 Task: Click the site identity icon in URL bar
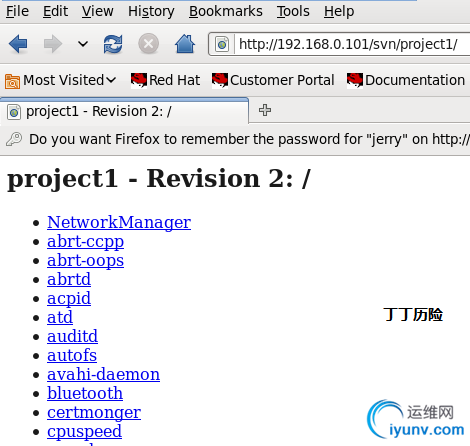pos(222,44)
